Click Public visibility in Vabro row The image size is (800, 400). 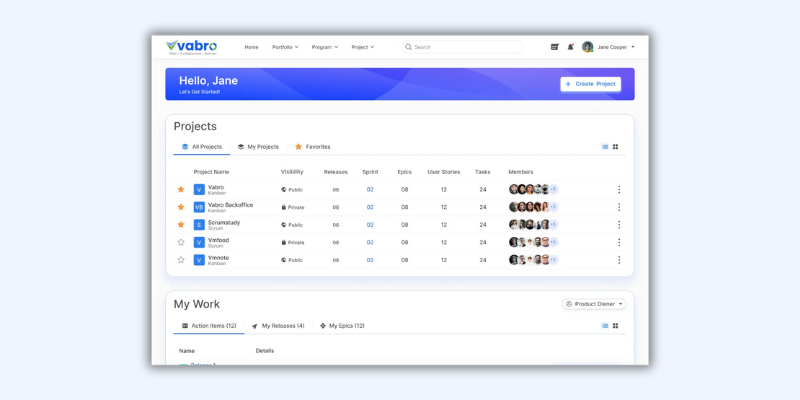[x=292, y=190]
